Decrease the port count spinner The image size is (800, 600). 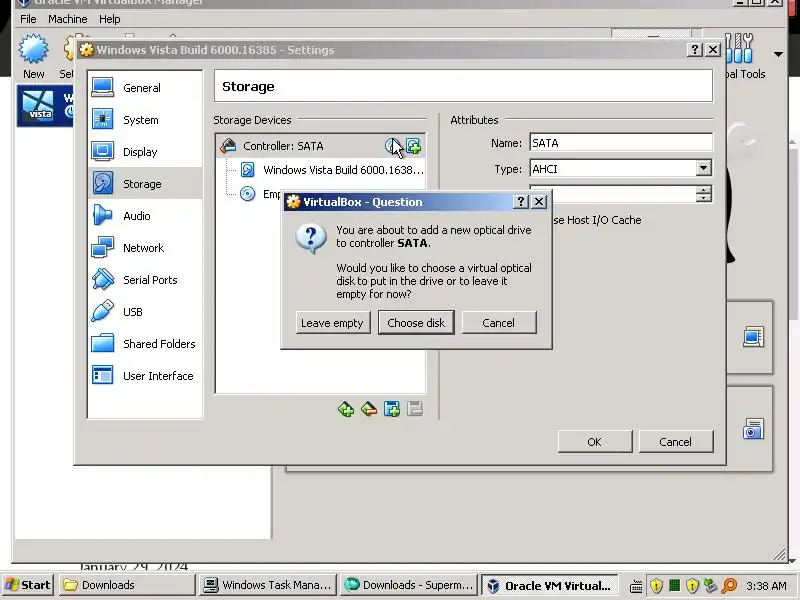pos(704,197)
